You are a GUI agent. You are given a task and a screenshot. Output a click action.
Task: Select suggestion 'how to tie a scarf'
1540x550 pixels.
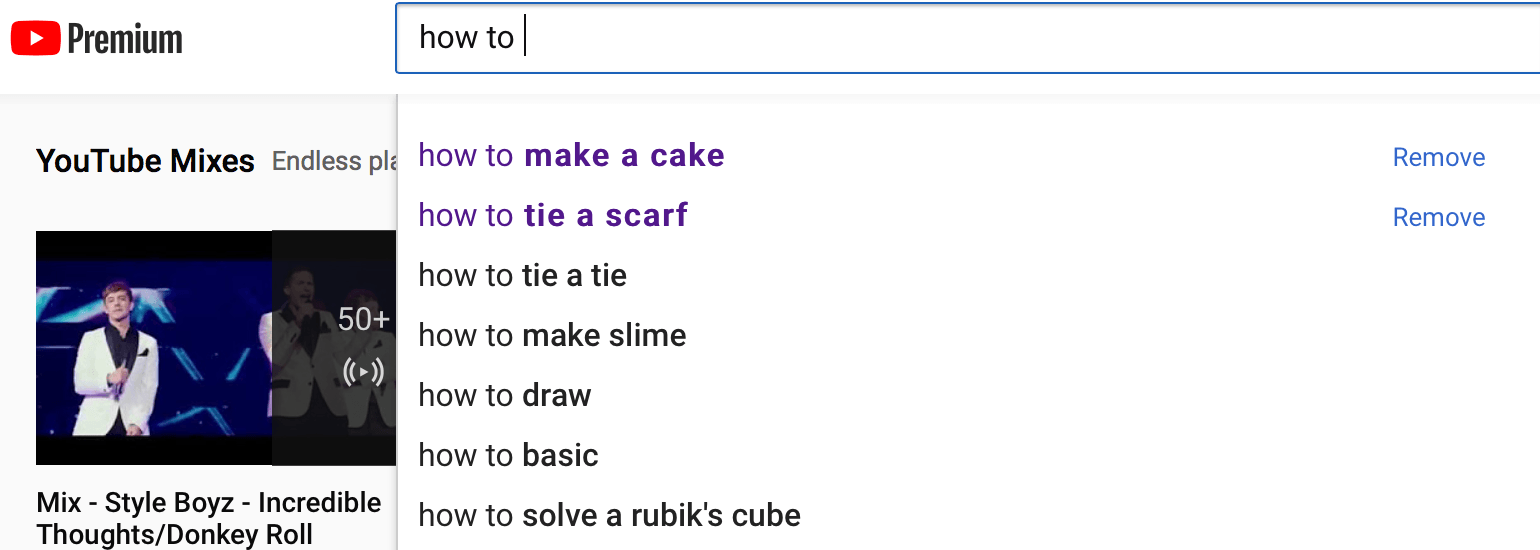(x=553, y=216)
